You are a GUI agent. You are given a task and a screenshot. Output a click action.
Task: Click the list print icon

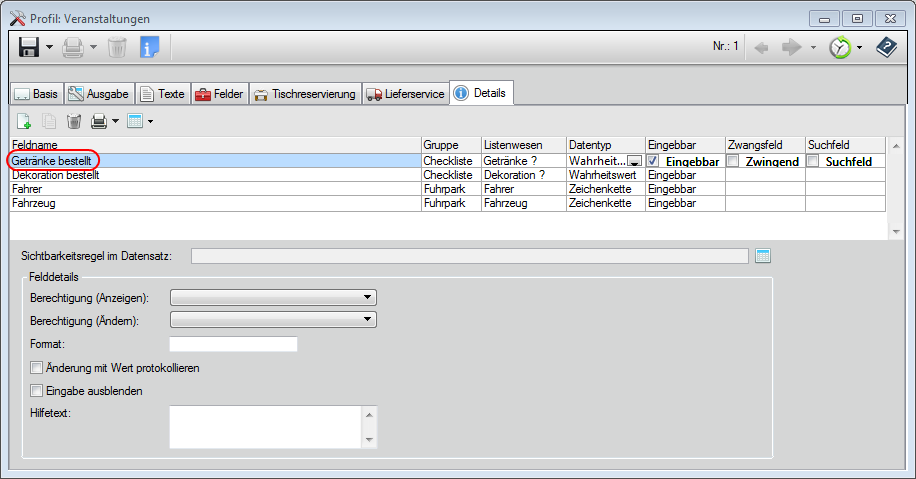pos(99,121)
